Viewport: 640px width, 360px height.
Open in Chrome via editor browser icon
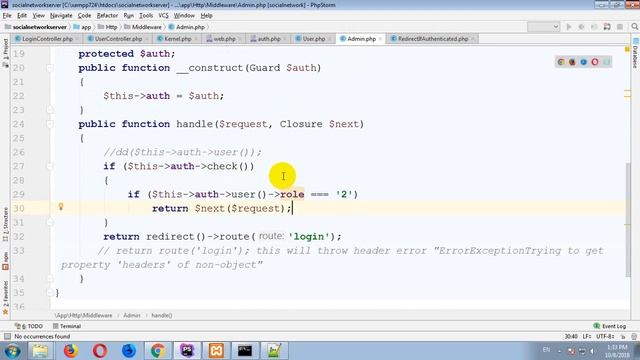point(561,62)
